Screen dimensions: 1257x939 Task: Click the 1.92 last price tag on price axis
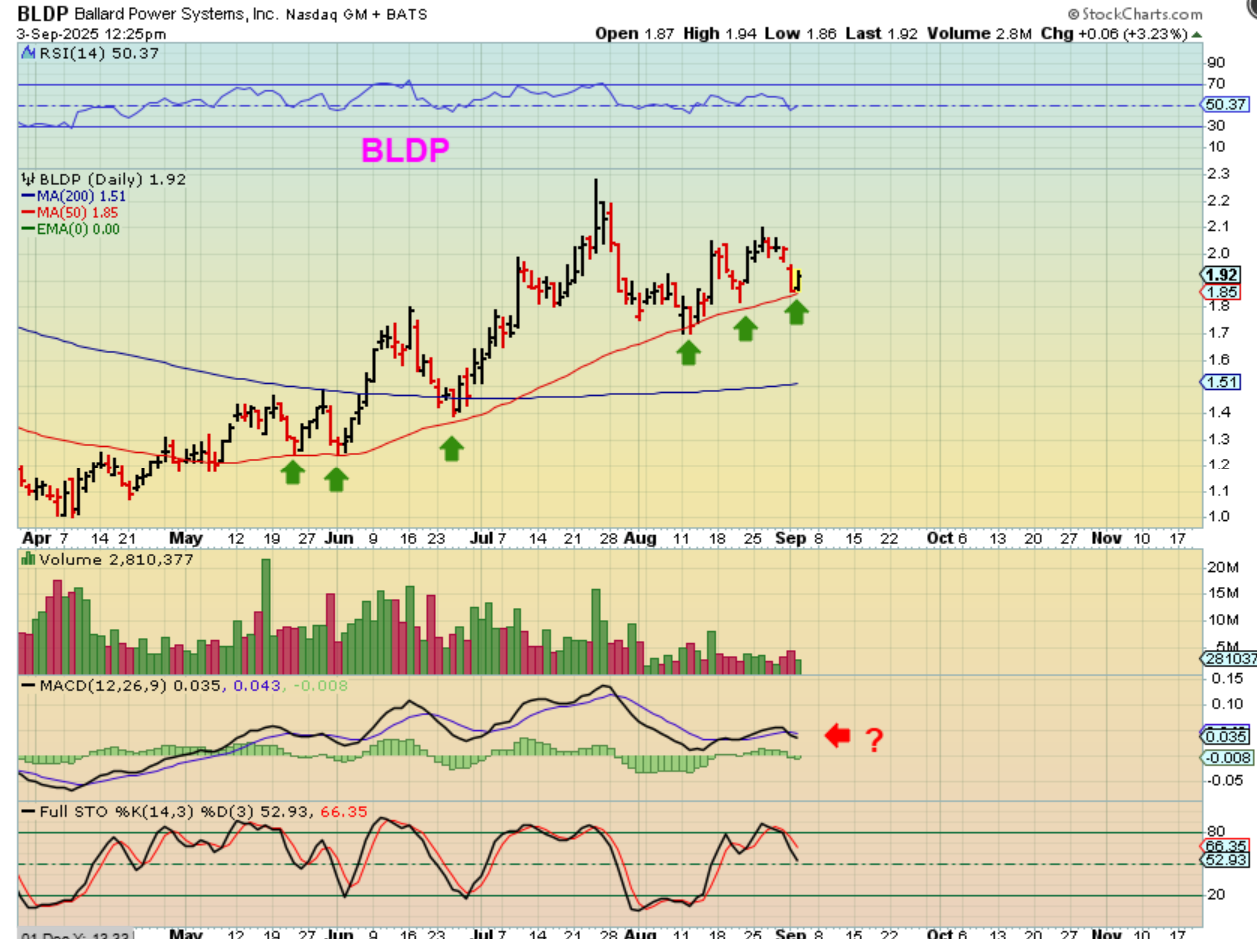pyautogui.click(x=1222, y=275)
